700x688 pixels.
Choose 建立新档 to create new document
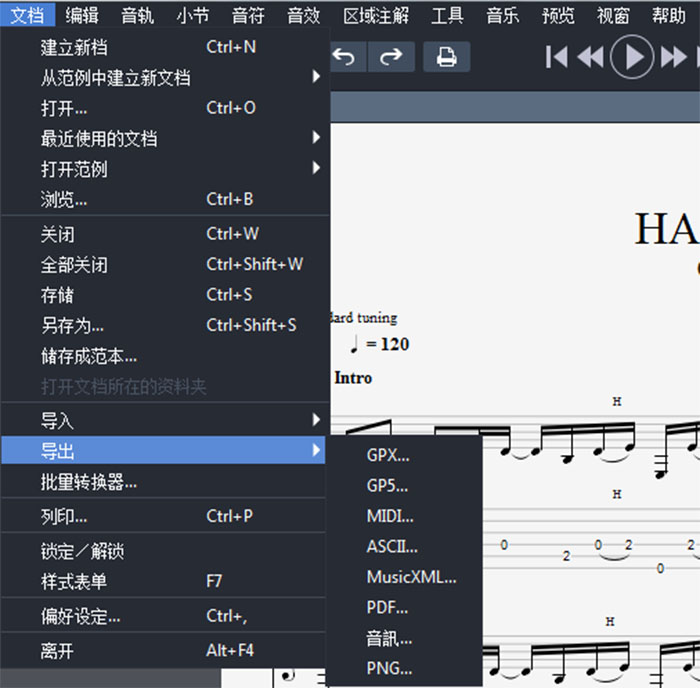coord(74,47)
